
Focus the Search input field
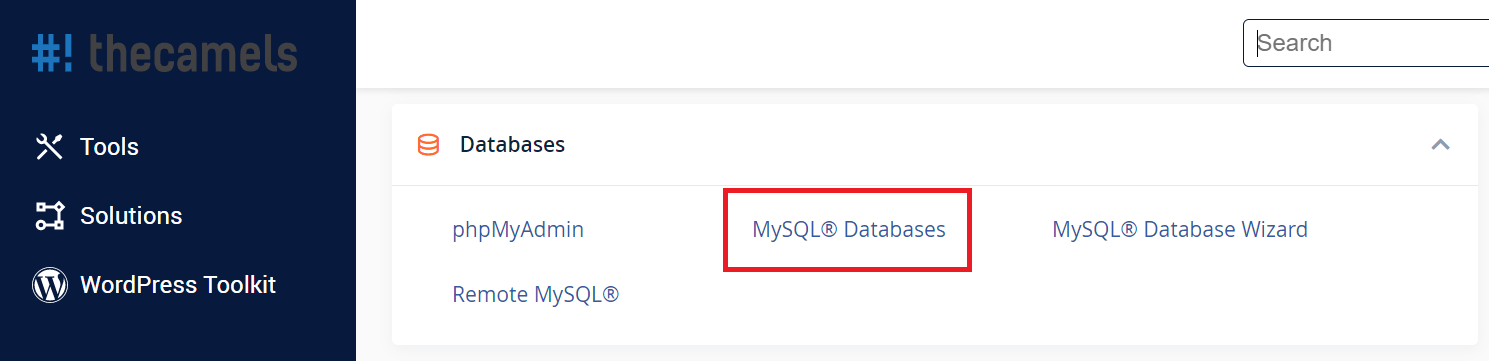pos(1366,43)
